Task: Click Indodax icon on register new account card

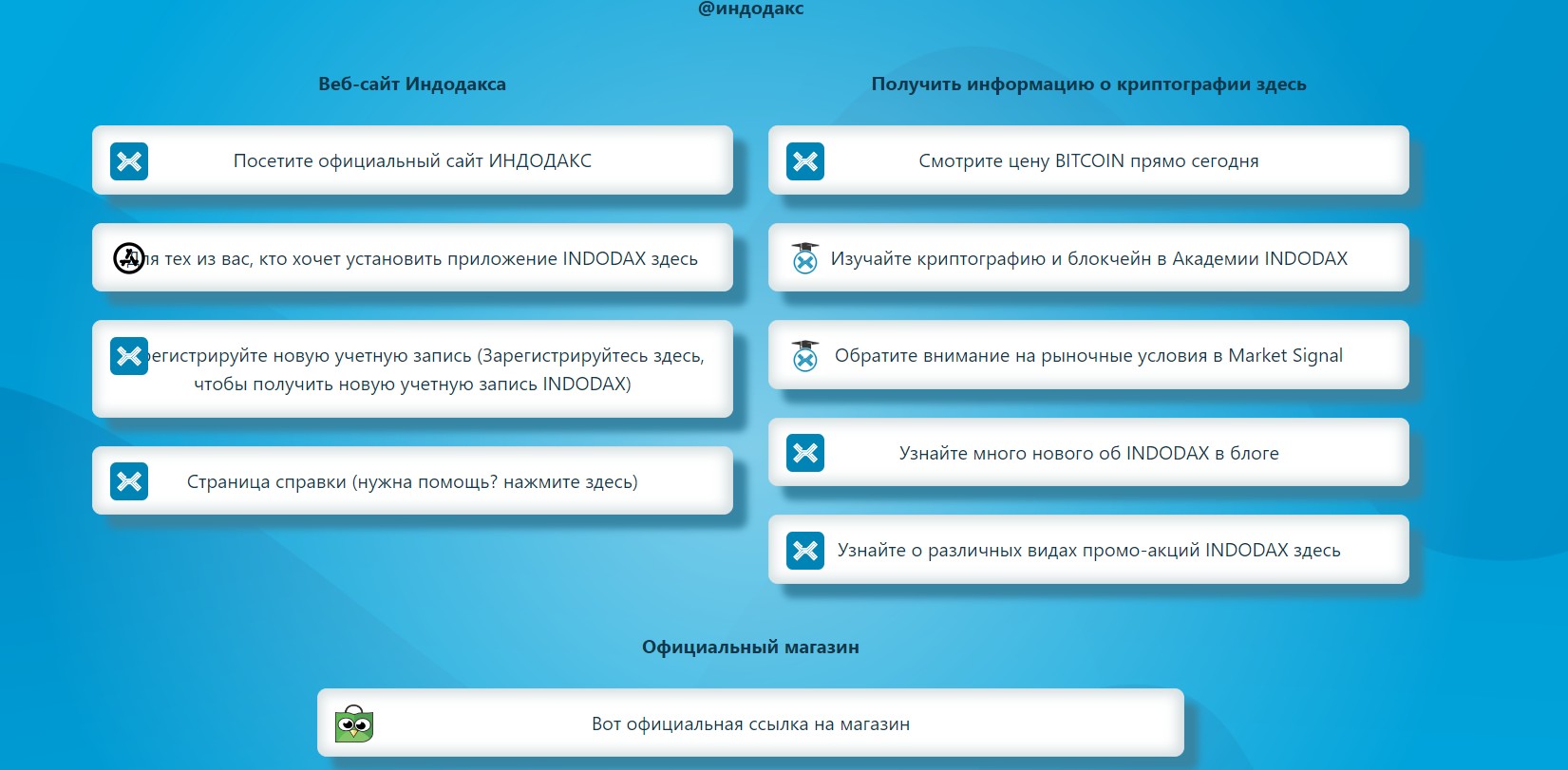Action: pyautogui.click(x=129, y=356)
